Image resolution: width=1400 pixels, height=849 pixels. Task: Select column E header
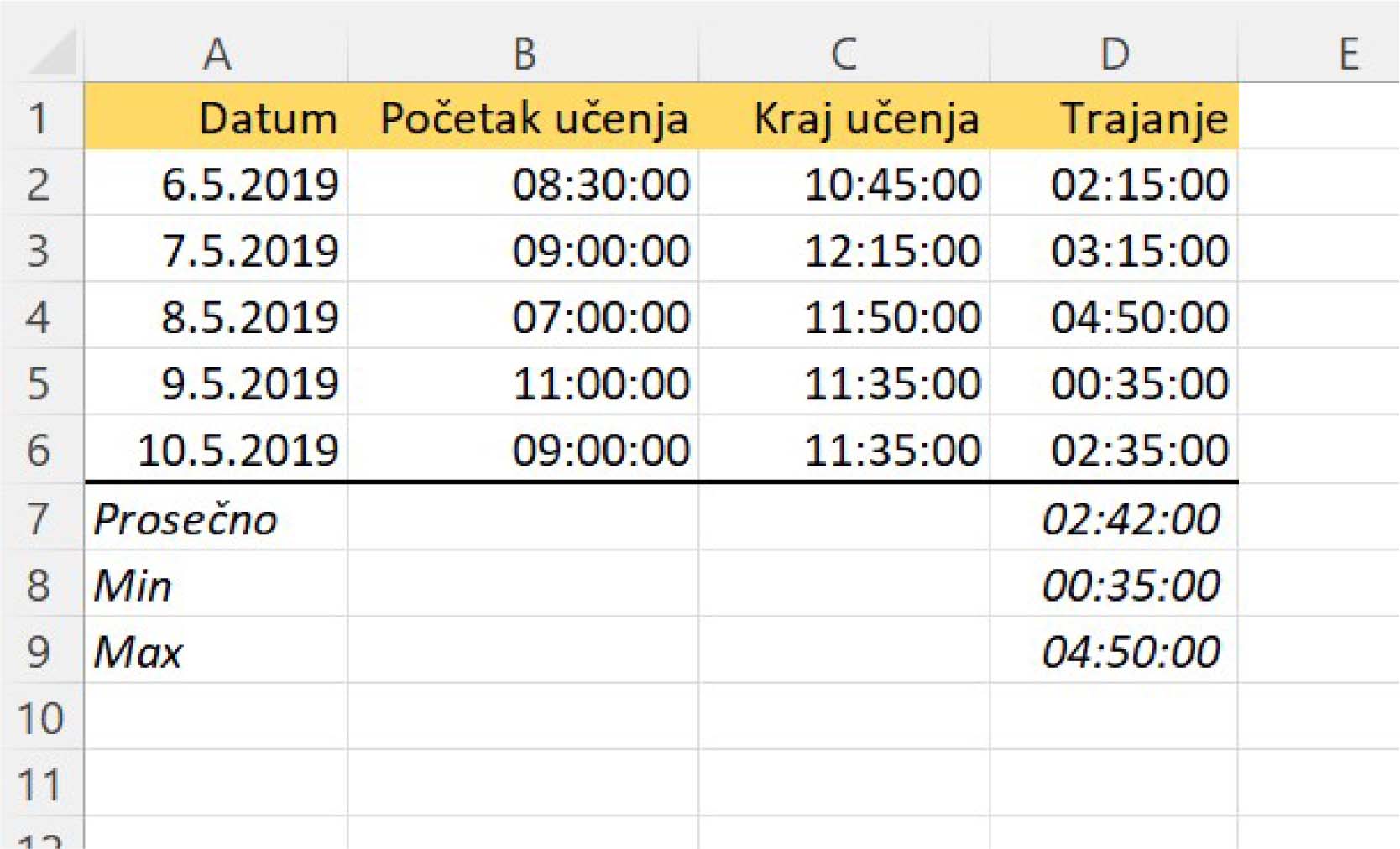click(x=1348, y=55)
